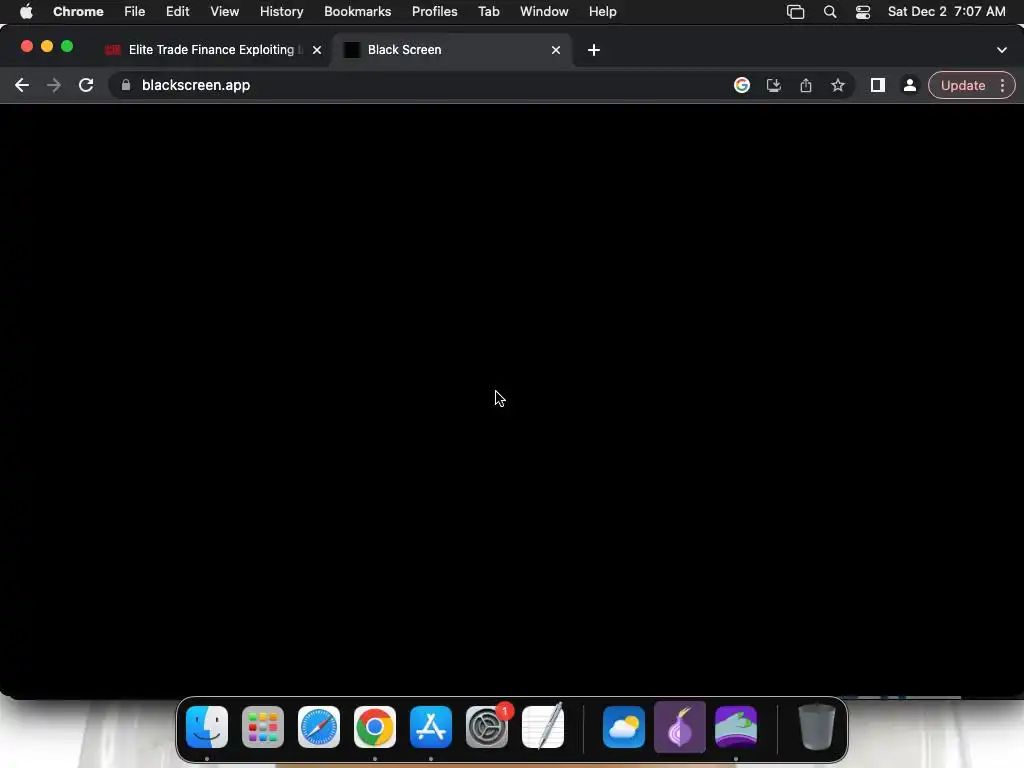This screenshot has width=1024, height=768.
Task: Share this page using the share icon
Action: 806,86
